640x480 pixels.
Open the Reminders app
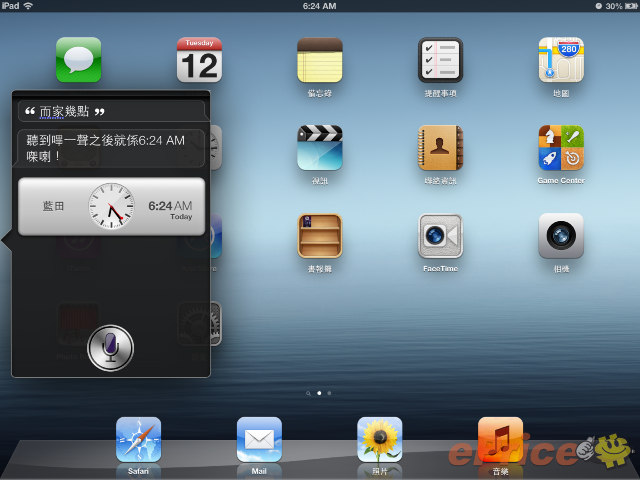coord(440,59)
